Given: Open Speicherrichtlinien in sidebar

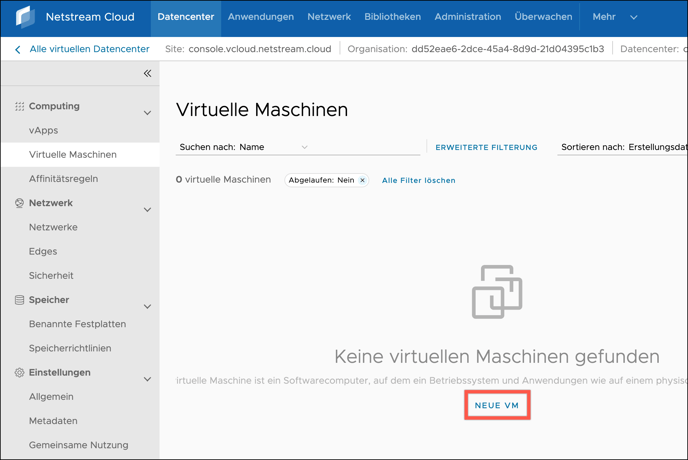Looking at the screenshot, I should point(70,348).
